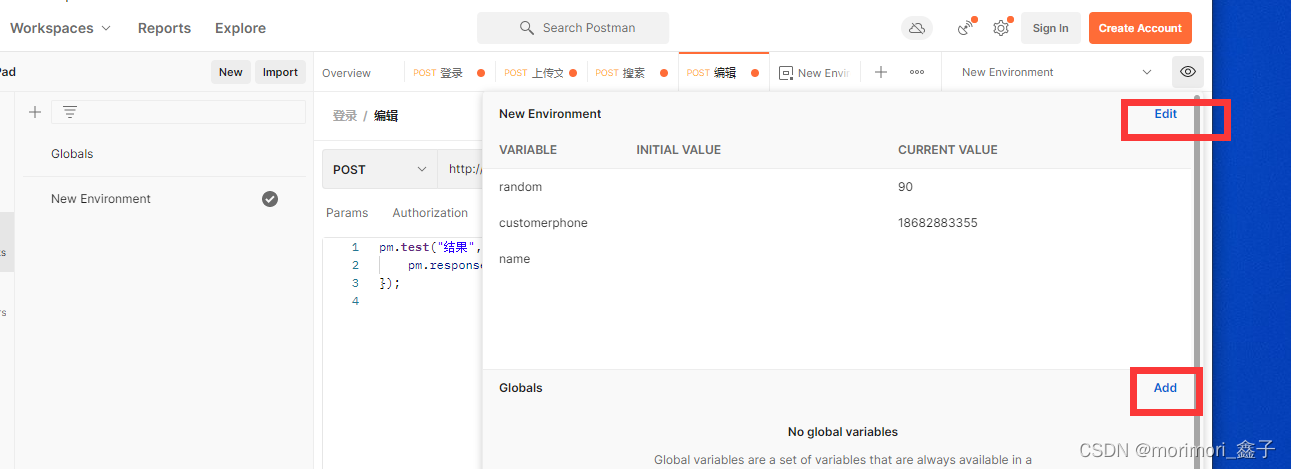Screen dimensions: 1291x469
Task: Click the name variable row
Action: coord(840,259)
